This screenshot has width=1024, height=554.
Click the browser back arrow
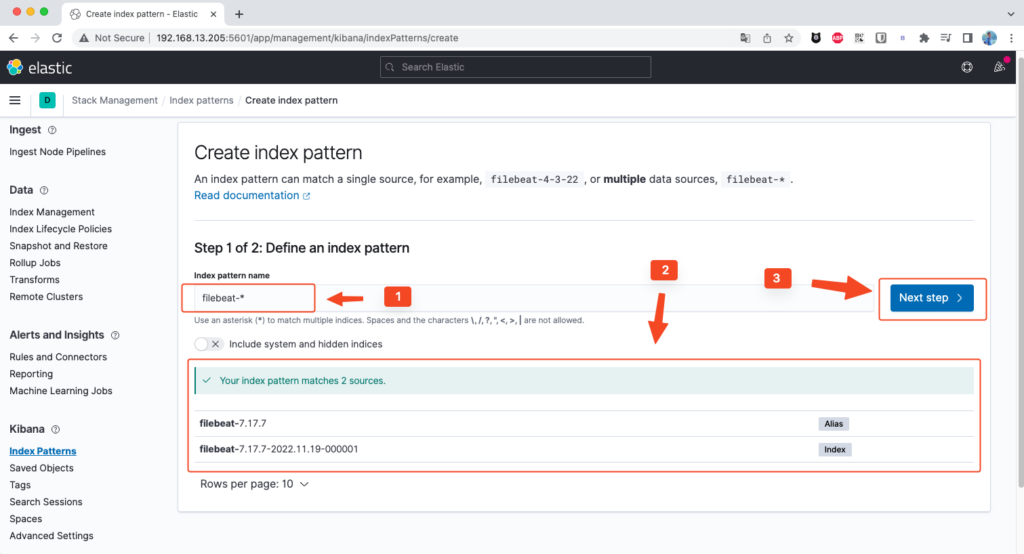coord(13,38)
